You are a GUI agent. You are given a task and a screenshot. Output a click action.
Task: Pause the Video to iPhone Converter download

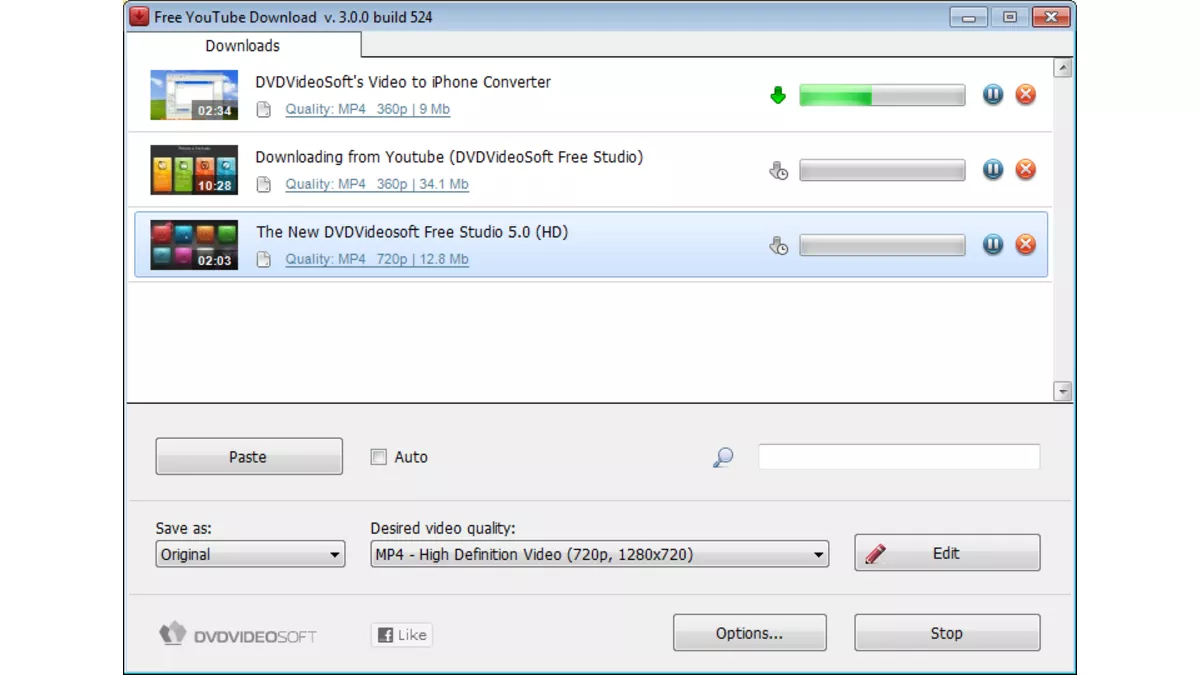992,95
